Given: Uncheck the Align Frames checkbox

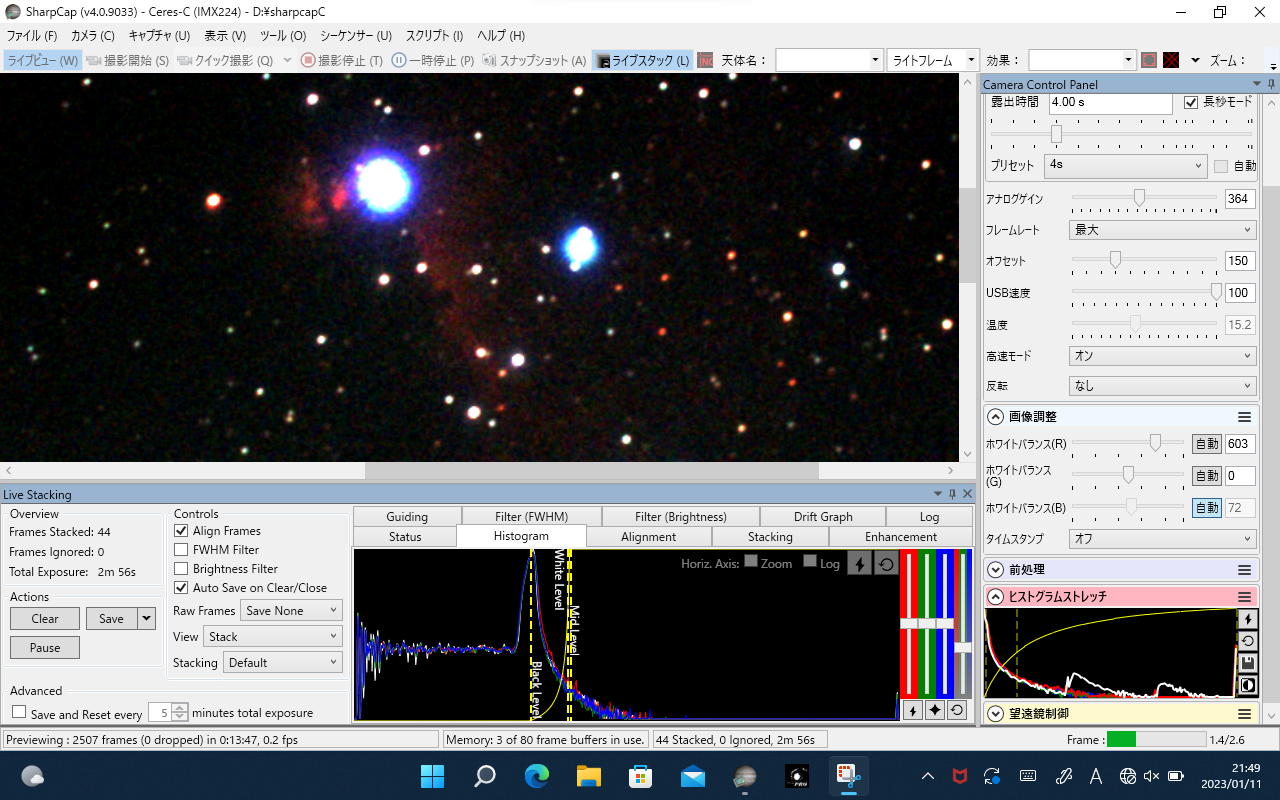Looking at the screenshot, I should click(181, 531).
